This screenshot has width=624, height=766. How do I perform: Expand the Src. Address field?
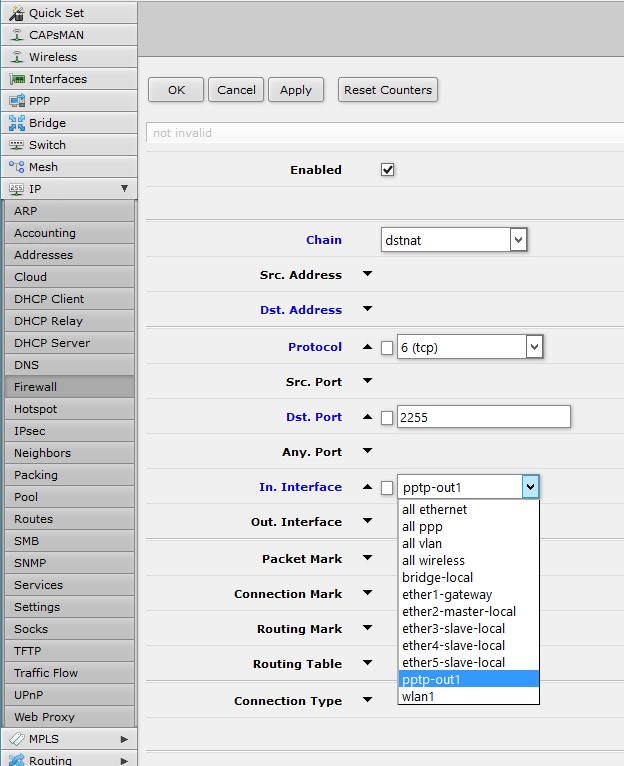tap(367, 274)
